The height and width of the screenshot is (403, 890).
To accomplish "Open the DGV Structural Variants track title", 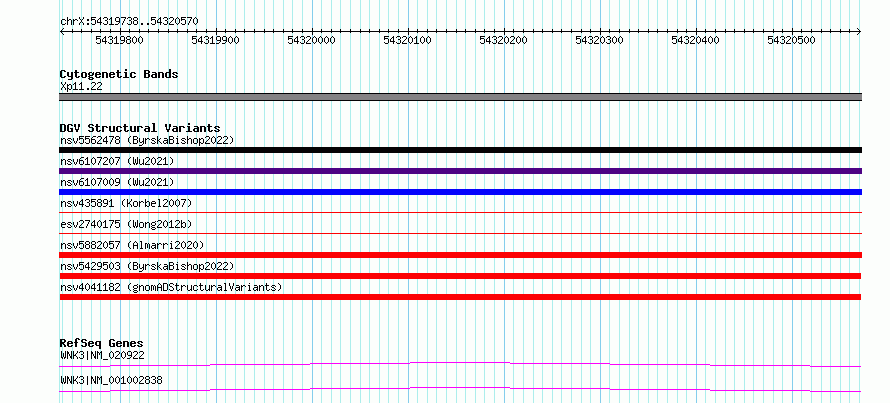I will pos(140,128).
